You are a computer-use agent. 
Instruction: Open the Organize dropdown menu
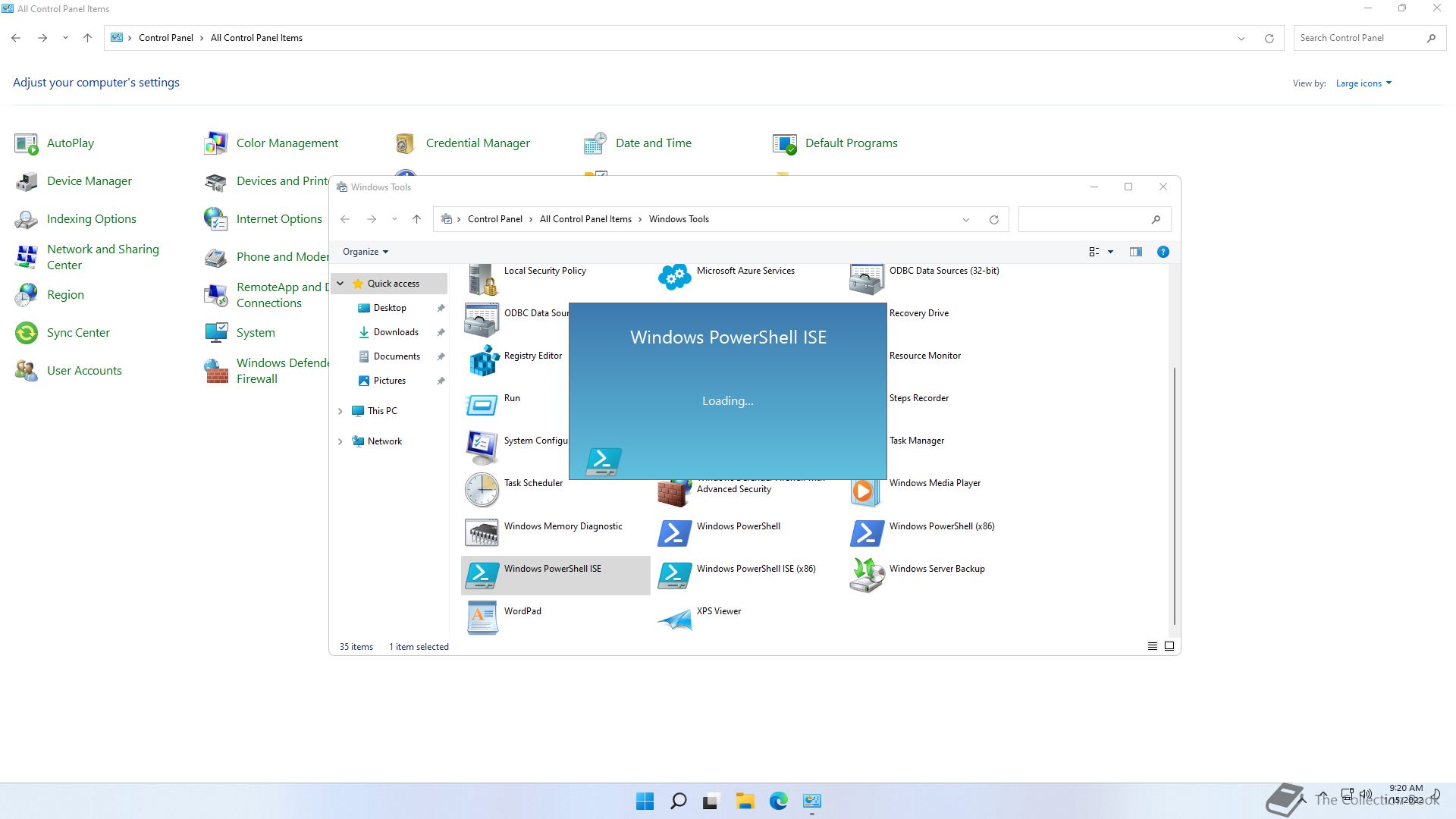pos(366,252)
